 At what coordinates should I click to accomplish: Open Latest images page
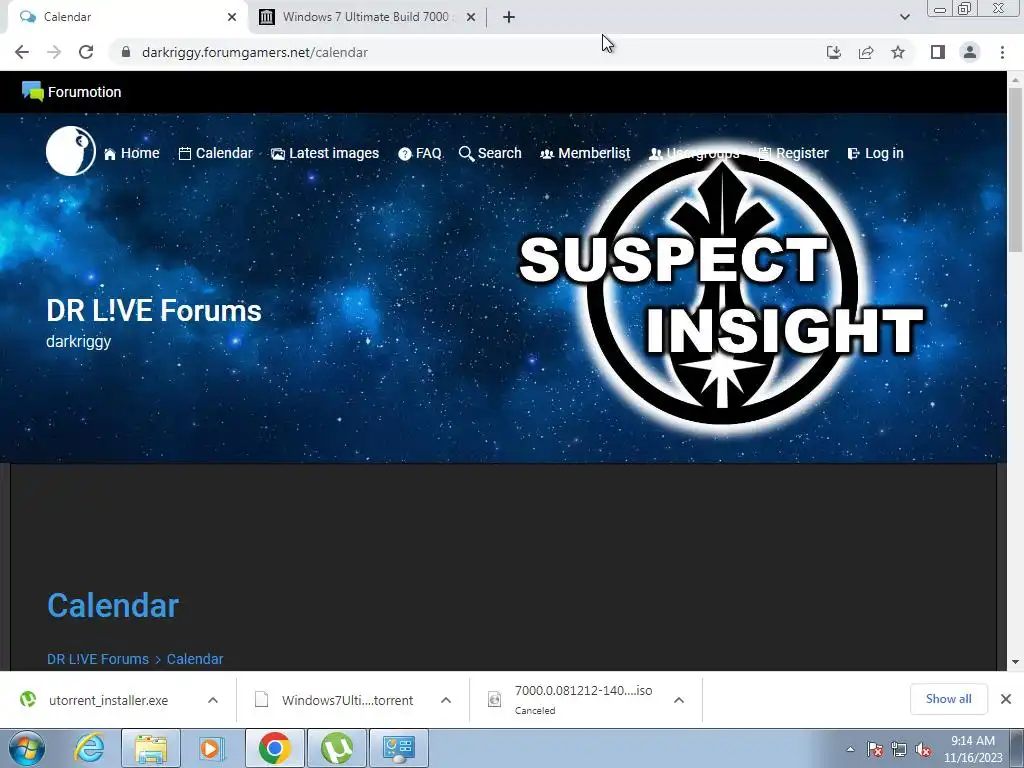coord(325,153)
